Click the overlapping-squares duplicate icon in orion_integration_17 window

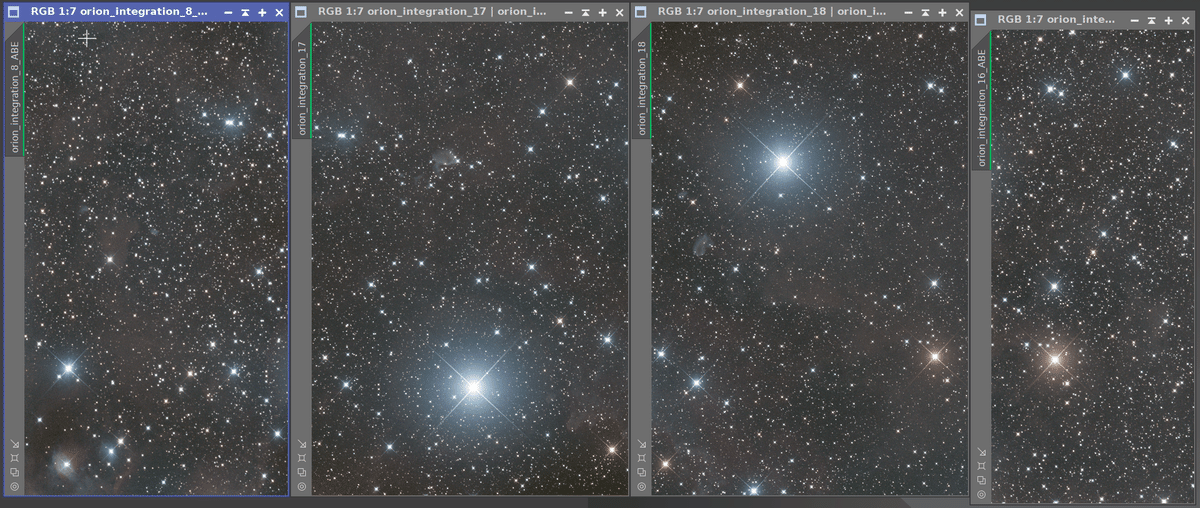tap(301, 472)
